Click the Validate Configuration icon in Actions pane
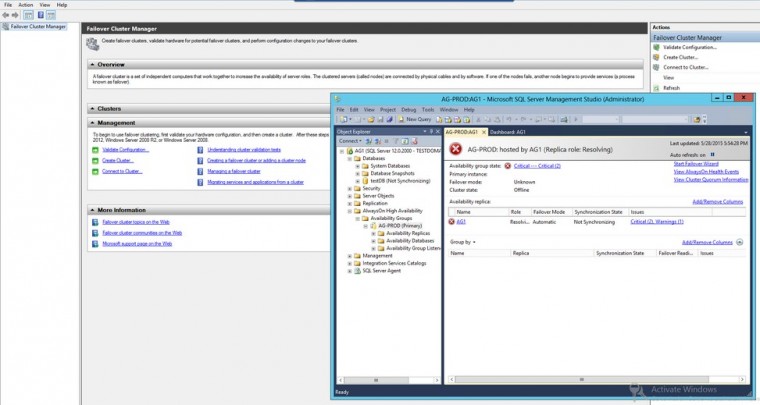The width and height of the screenshot is (760, 405). point(656,47)
